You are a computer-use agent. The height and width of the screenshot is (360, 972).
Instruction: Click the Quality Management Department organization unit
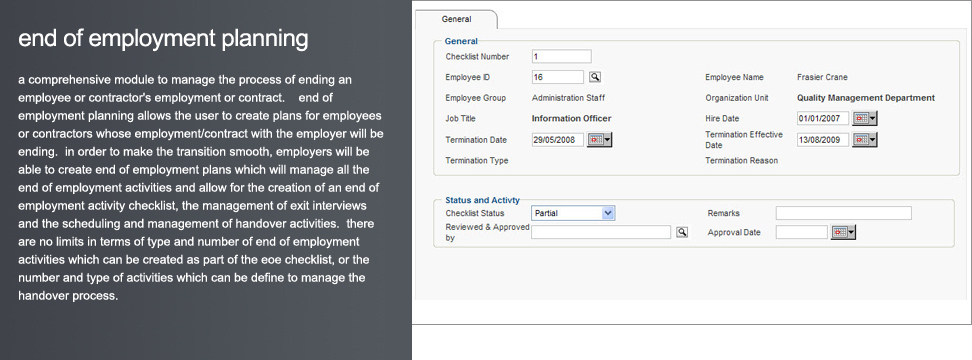click(x=866, y=98)
